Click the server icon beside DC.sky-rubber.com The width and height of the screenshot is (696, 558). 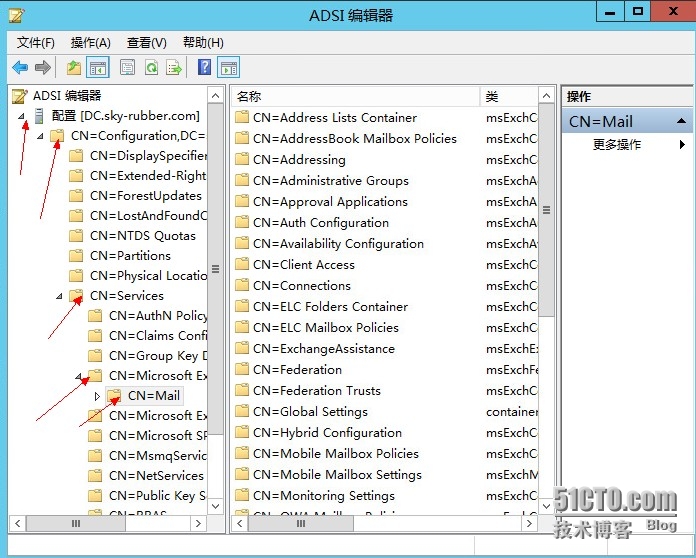[x=40, y=116]
